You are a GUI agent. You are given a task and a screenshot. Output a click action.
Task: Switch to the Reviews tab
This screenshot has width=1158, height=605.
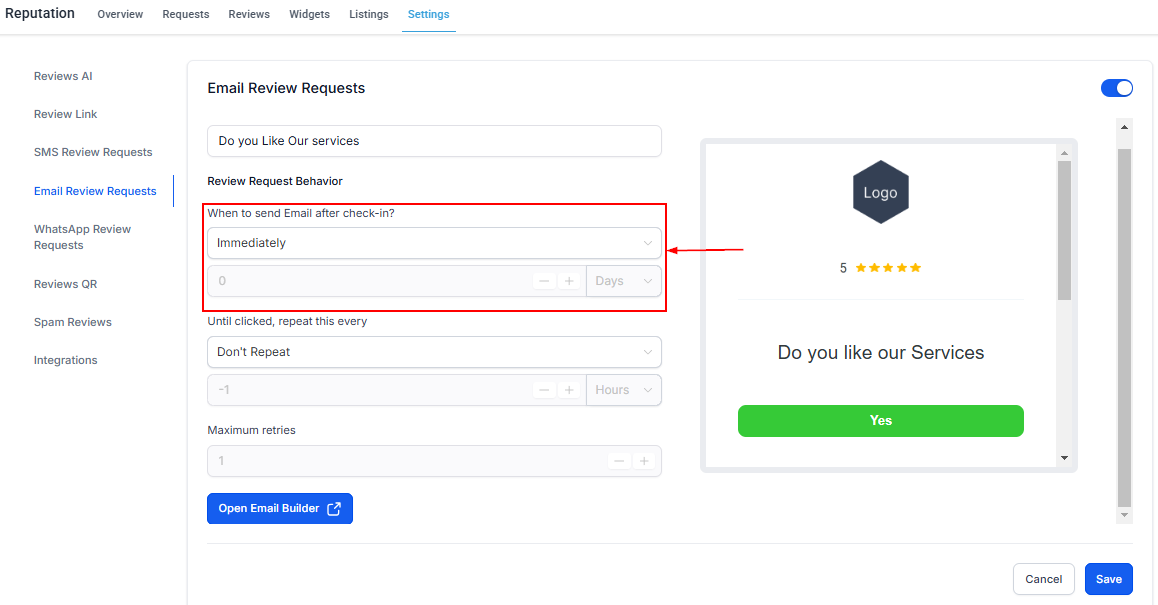pyautogui.click(x=249, y=14)
